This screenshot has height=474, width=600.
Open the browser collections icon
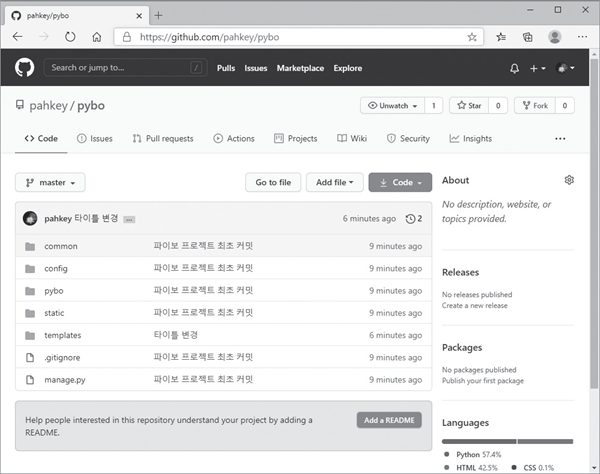coord(527,37)
